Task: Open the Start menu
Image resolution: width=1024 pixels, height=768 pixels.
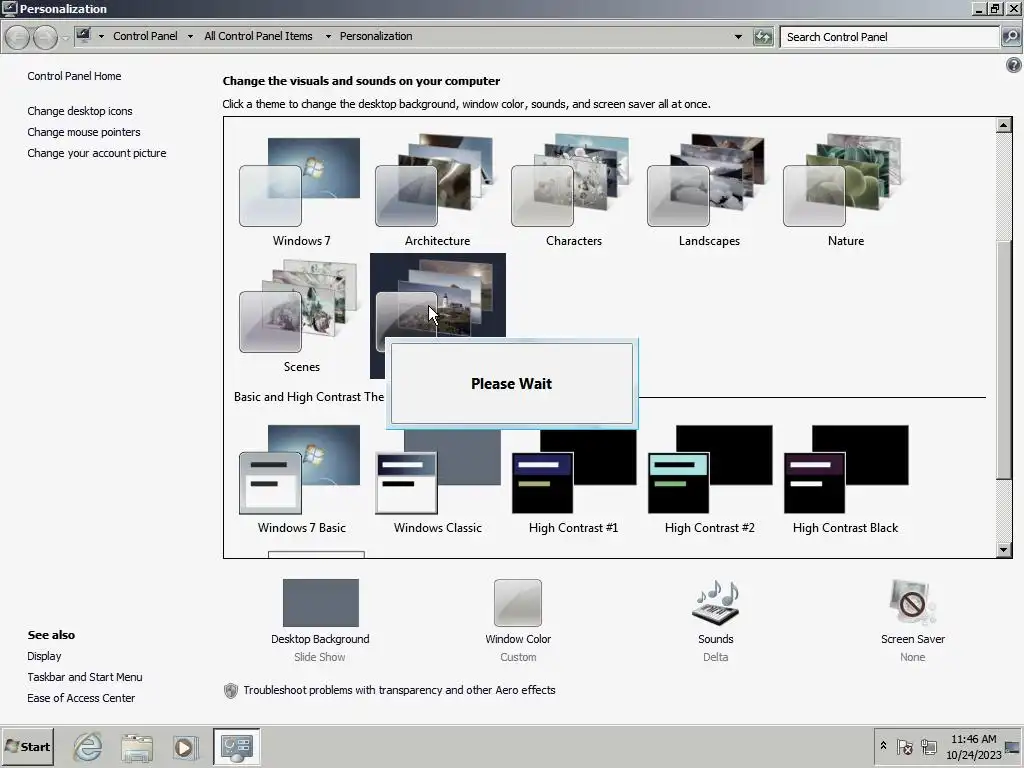Action: [27, 746]
